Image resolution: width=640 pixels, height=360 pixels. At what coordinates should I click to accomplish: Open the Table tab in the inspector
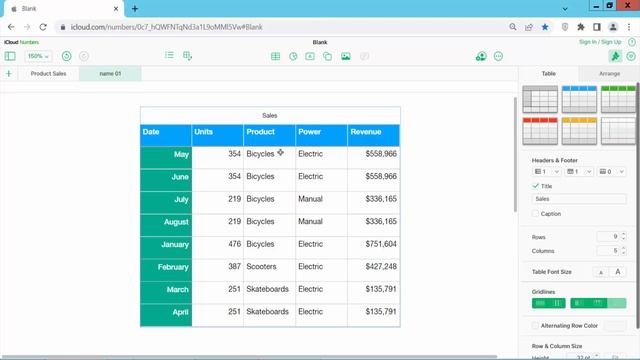coord(549,73)
